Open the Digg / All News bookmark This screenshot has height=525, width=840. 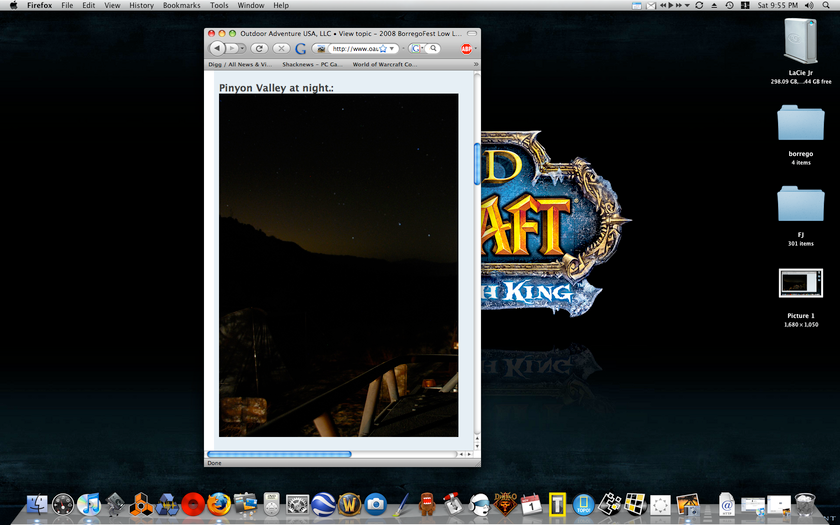(x=239, y=64)
